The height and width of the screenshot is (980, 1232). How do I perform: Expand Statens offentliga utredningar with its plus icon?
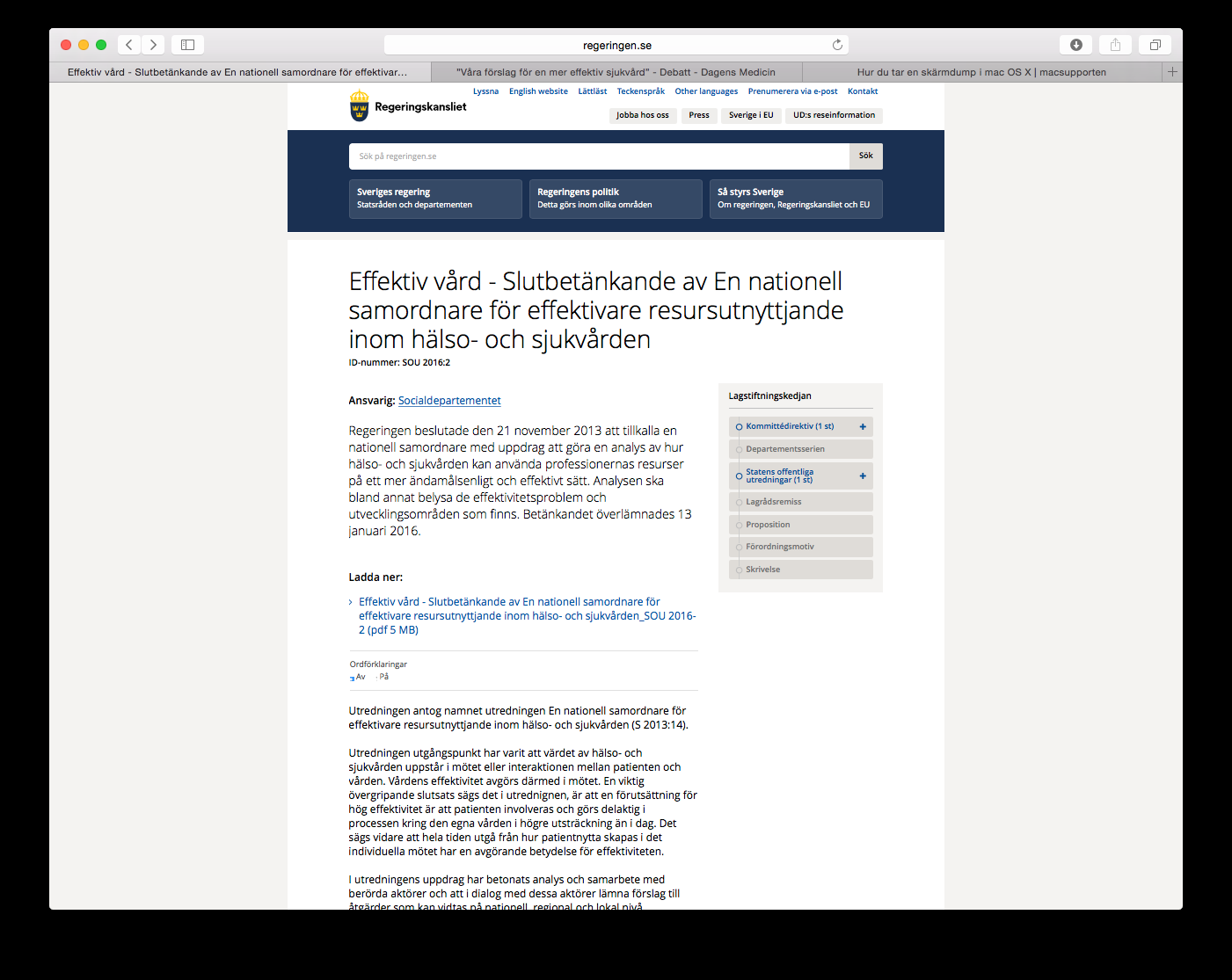[863, 475]
